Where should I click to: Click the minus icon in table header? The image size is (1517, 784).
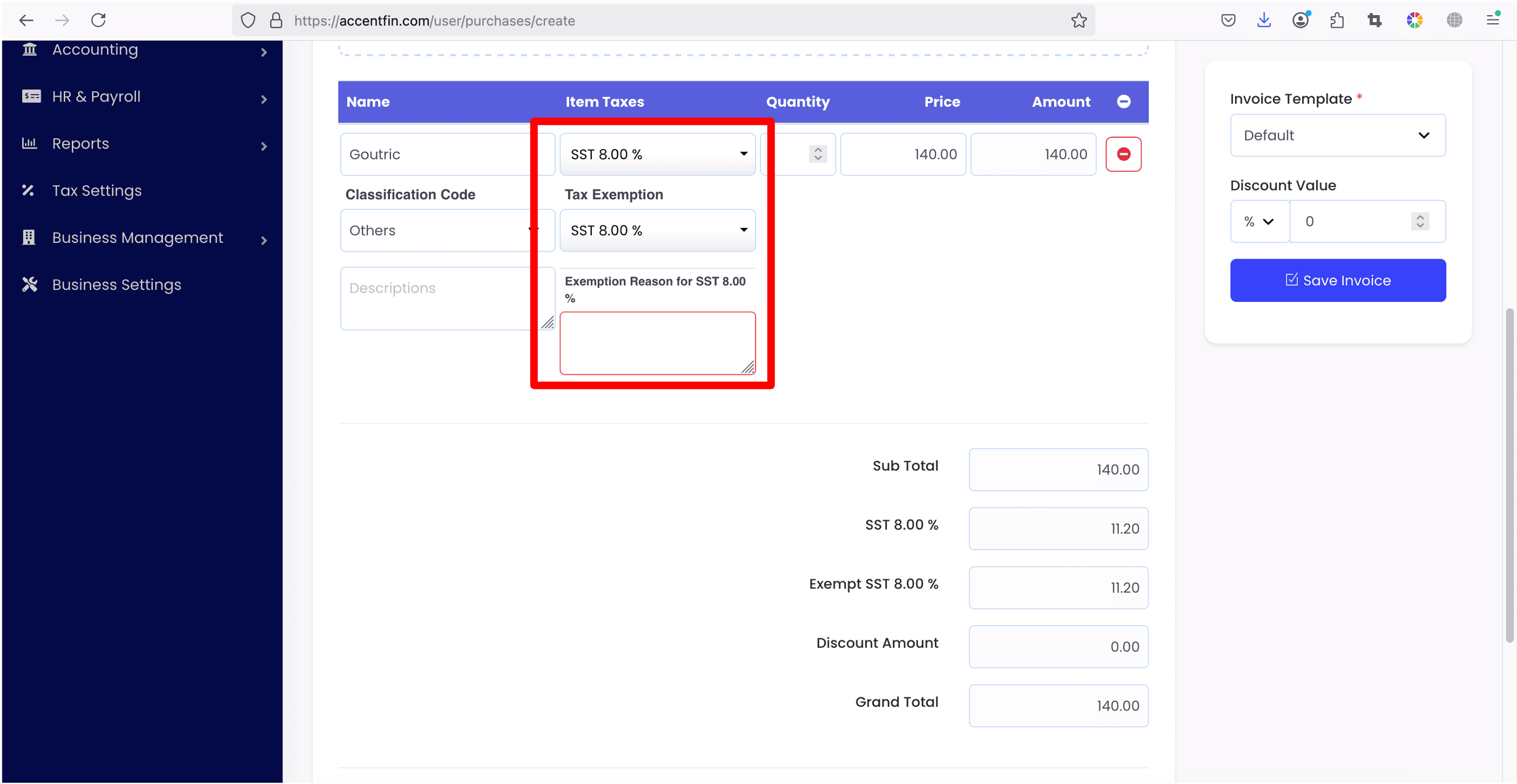click(x=1123, y=102)
